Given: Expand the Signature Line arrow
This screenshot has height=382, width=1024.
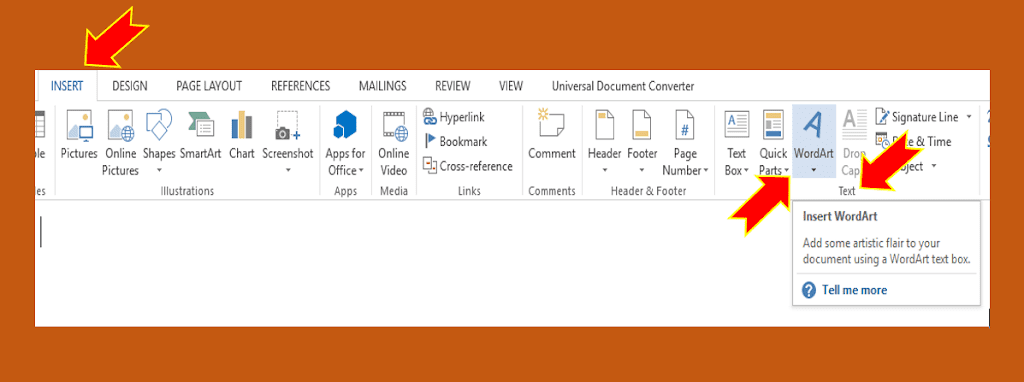Looking at the screenshot, I should coord(969,117).
